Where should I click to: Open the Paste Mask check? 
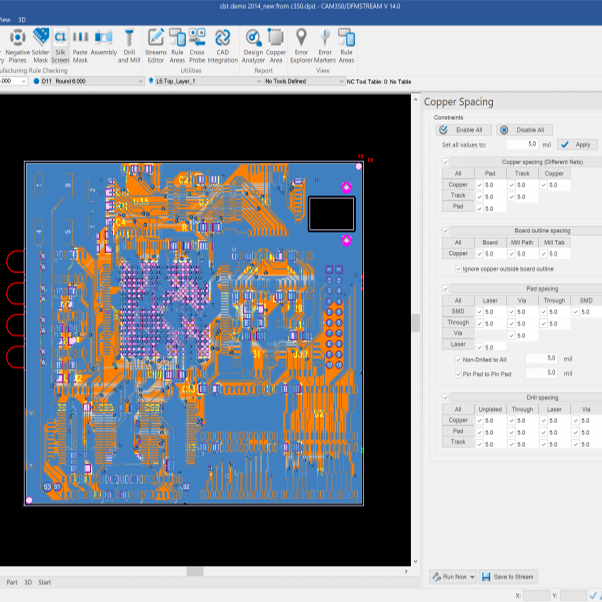(x=80, y=46)
